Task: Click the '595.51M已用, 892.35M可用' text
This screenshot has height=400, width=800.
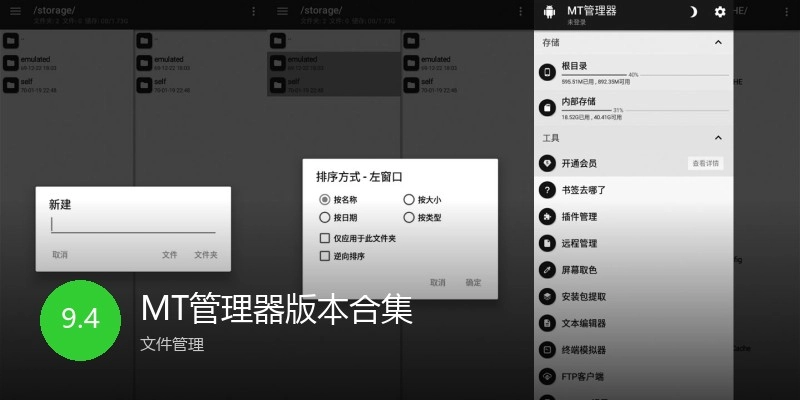Action: tap(595, 82)
